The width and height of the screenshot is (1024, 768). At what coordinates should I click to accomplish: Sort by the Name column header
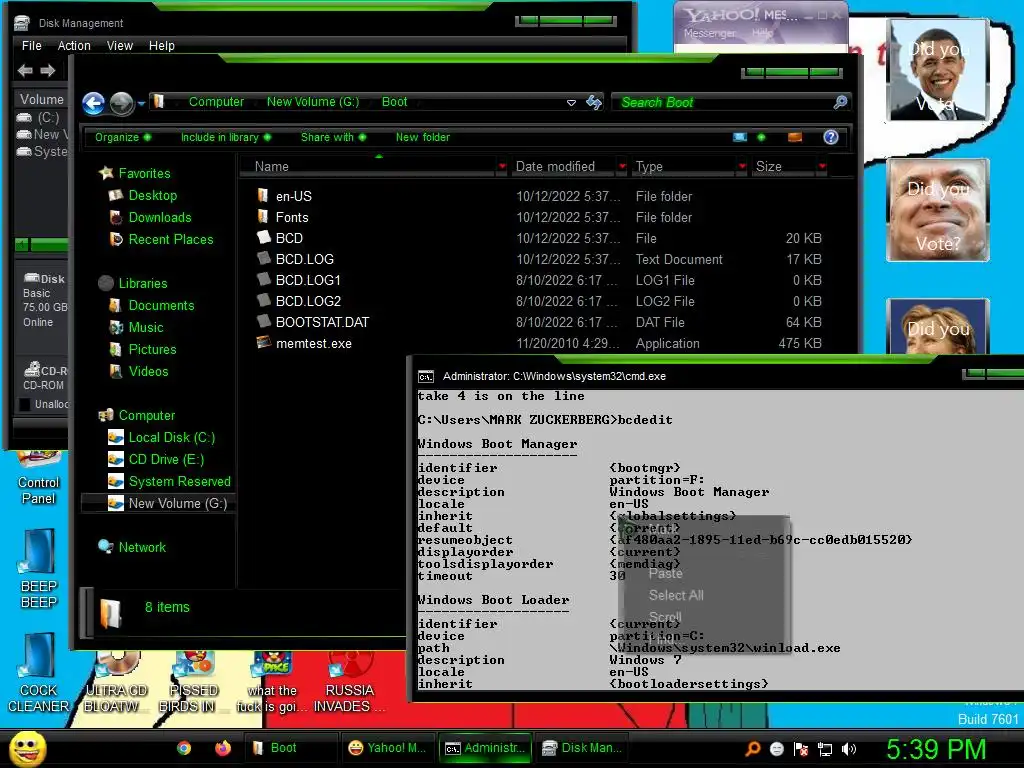click(x=369, y=167)
